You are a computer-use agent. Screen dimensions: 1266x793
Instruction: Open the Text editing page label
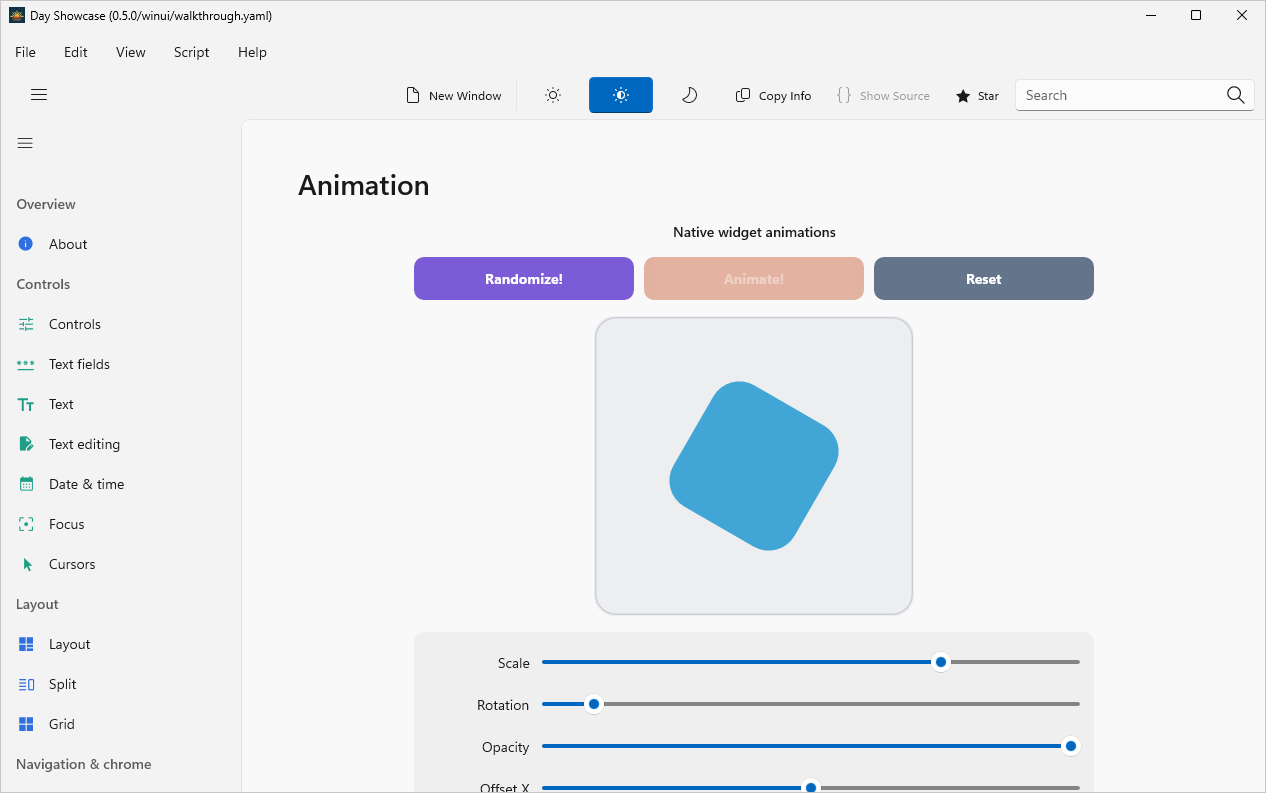[x=84, y=444]
